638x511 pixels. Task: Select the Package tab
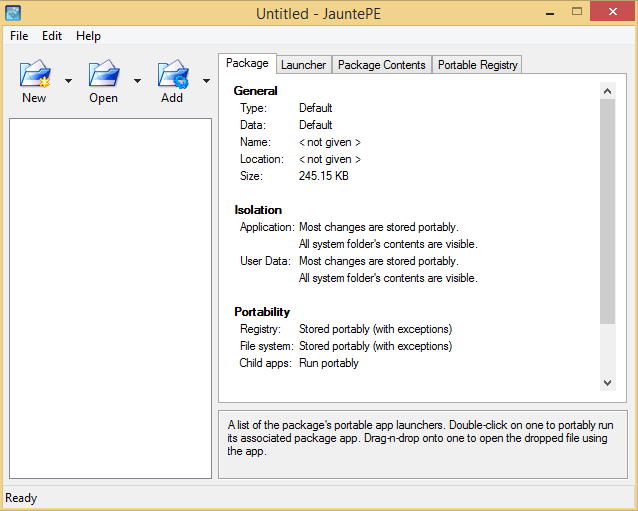point(247,63)
